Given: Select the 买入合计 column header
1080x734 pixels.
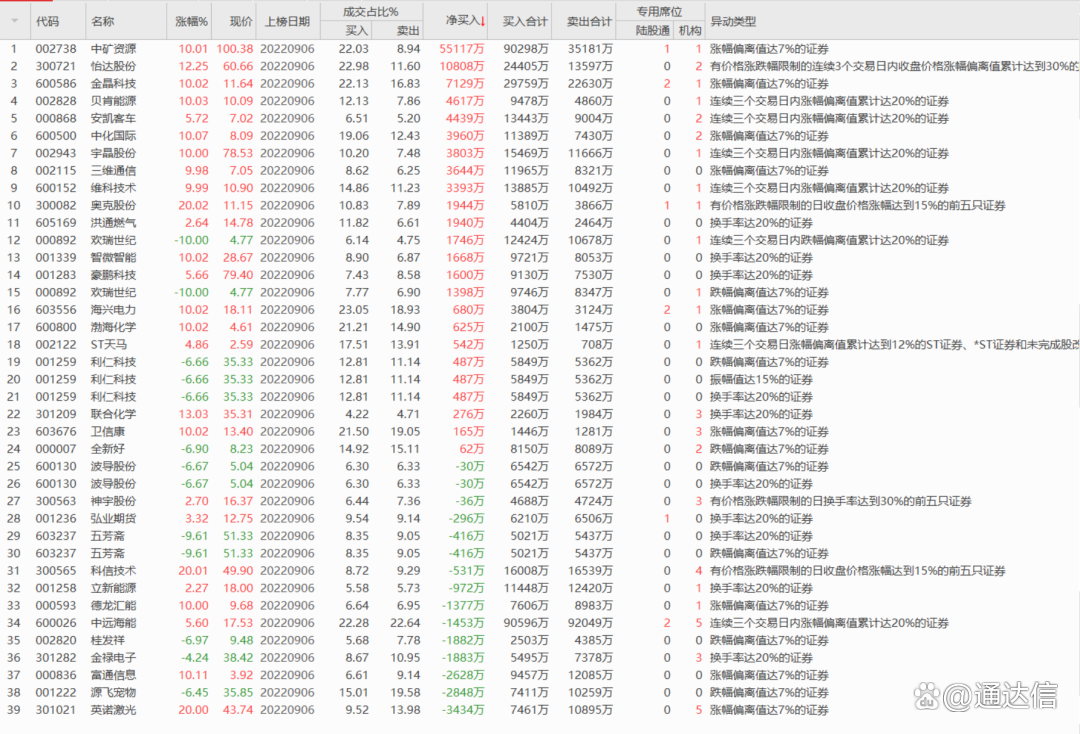Looking at the screenshot, I should pos(525,21).
